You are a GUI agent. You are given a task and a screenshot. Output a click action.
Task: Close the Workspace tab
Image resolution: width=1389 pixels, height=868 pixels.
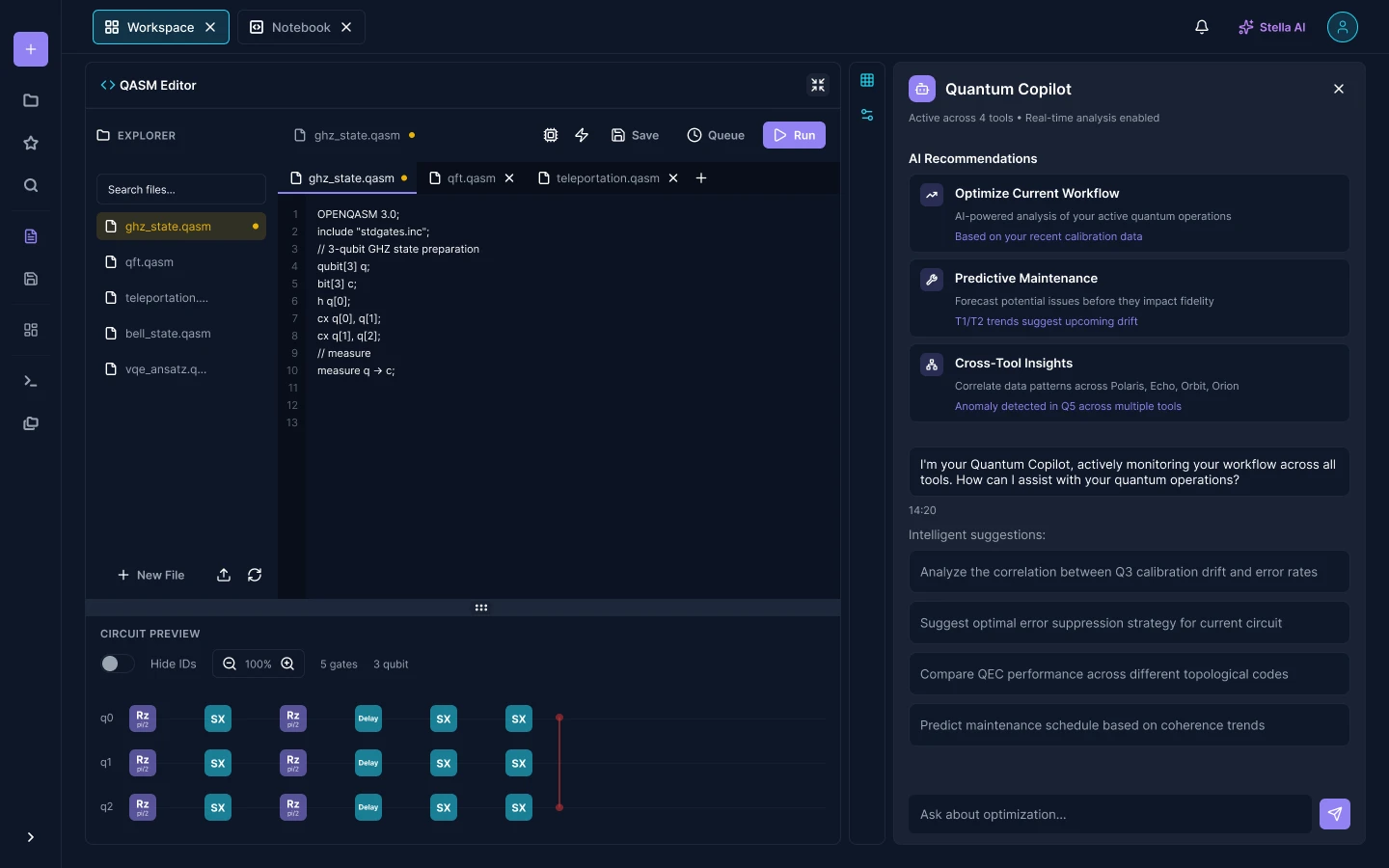click(x=210, y=27)
